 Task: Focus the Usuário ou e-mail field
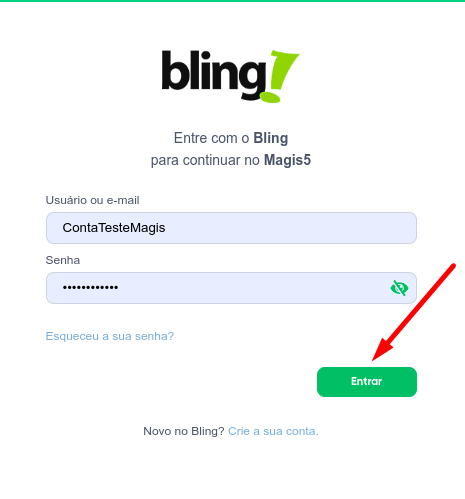point(231,228)
